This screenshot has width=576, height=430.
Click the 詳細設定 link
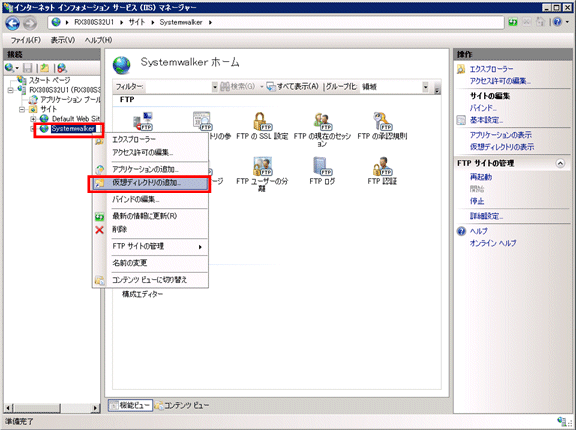point(486,216)
